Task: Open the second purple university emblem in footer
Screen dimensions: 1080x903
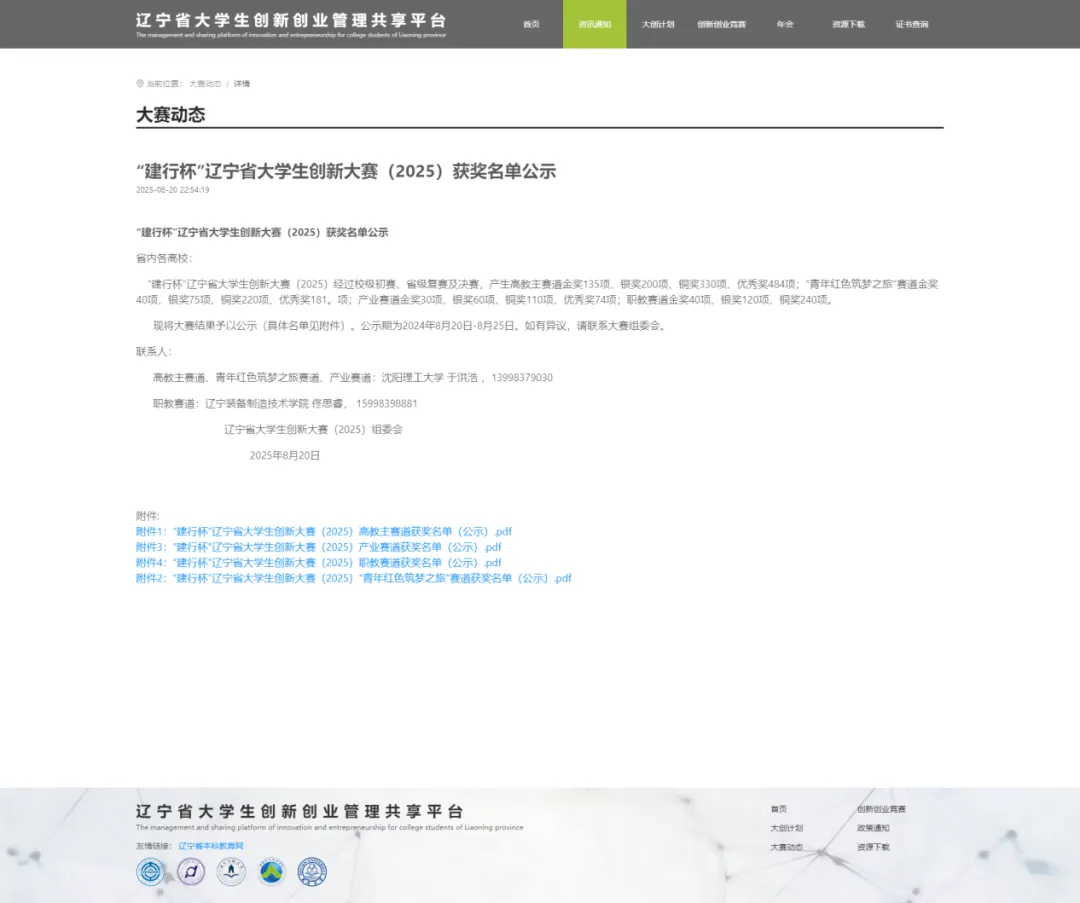Action: click(x=191, y=872)
